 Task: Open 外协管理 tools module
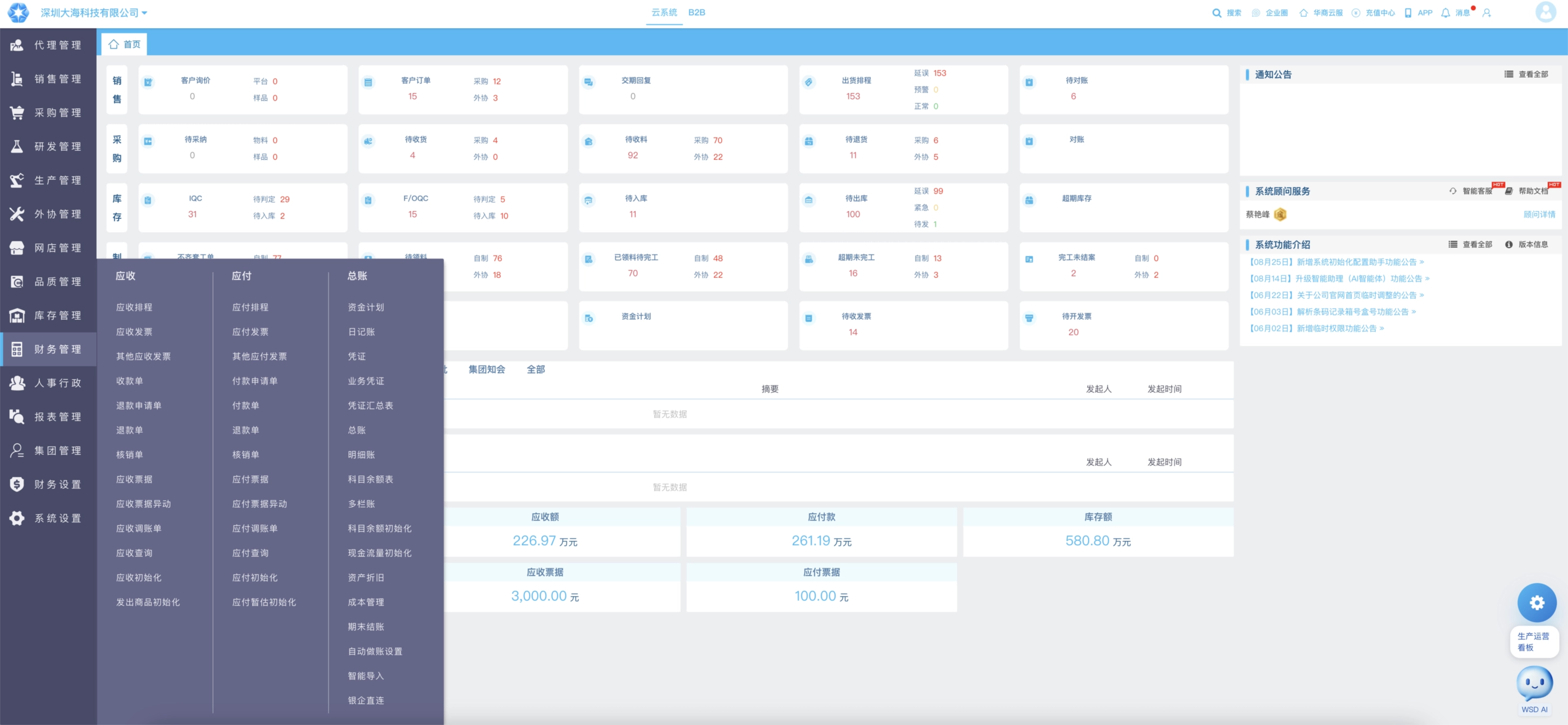[x=48, y=214]
